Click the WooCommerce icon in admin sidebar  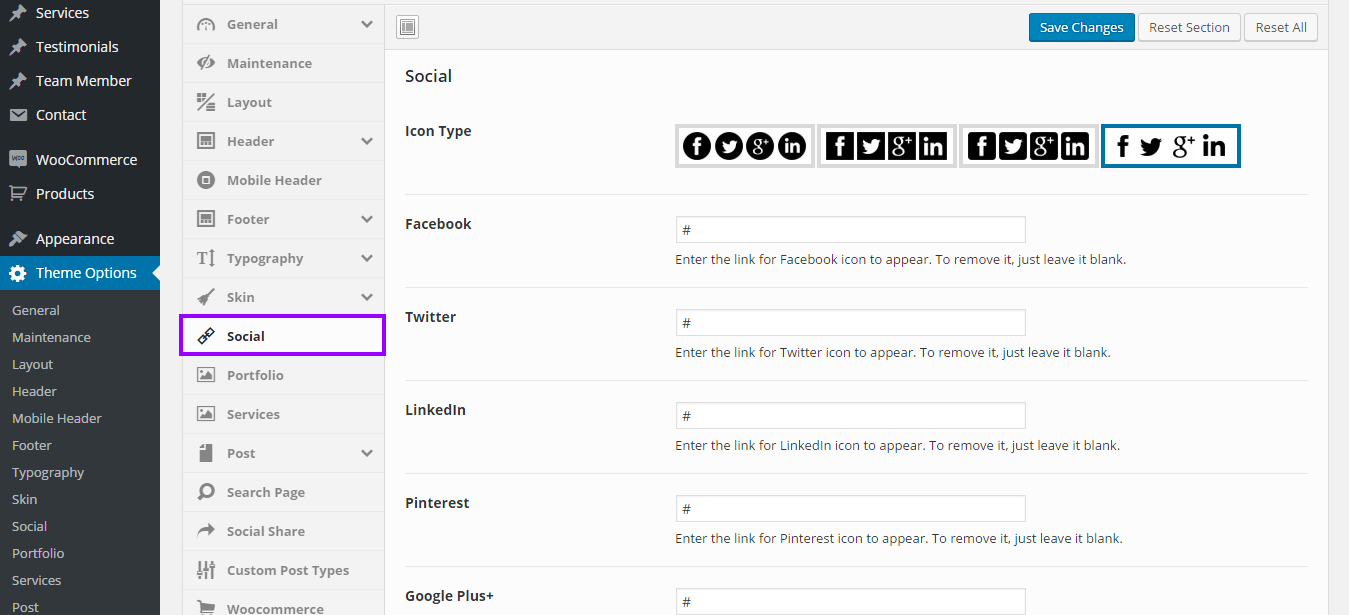tap(18, 160)
